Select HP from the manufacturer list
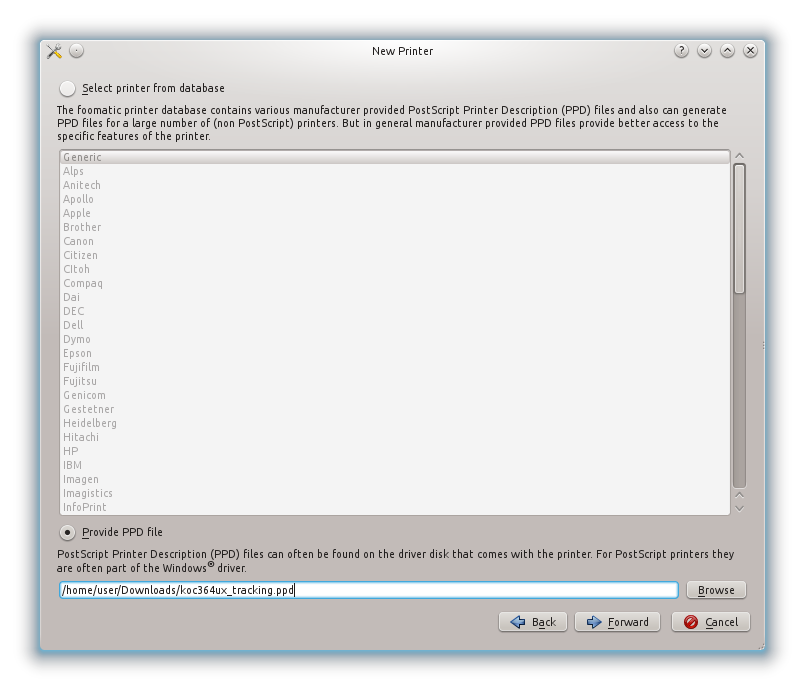Image resolution: width=805 pixels, height=690 pixels. [71, 451]
